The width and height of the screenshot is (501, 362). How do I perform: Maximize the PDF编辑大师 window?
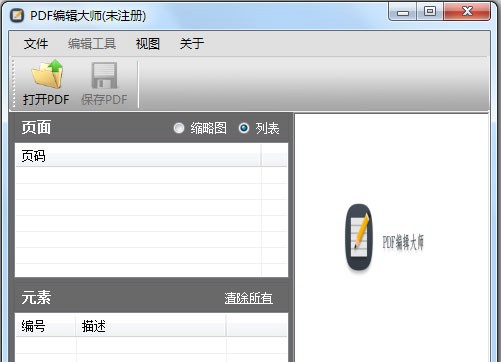tap(430, 12)
